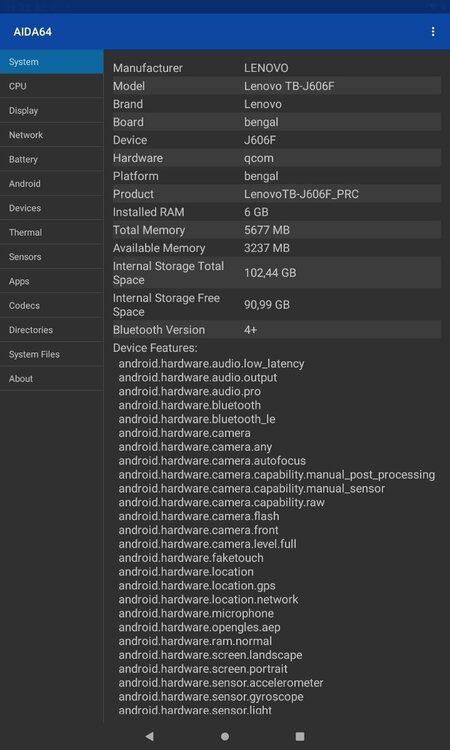Screen dimensions: 450x750
Task: Click the android.hardware.faketouch feature line
Action: pos(191,558)
